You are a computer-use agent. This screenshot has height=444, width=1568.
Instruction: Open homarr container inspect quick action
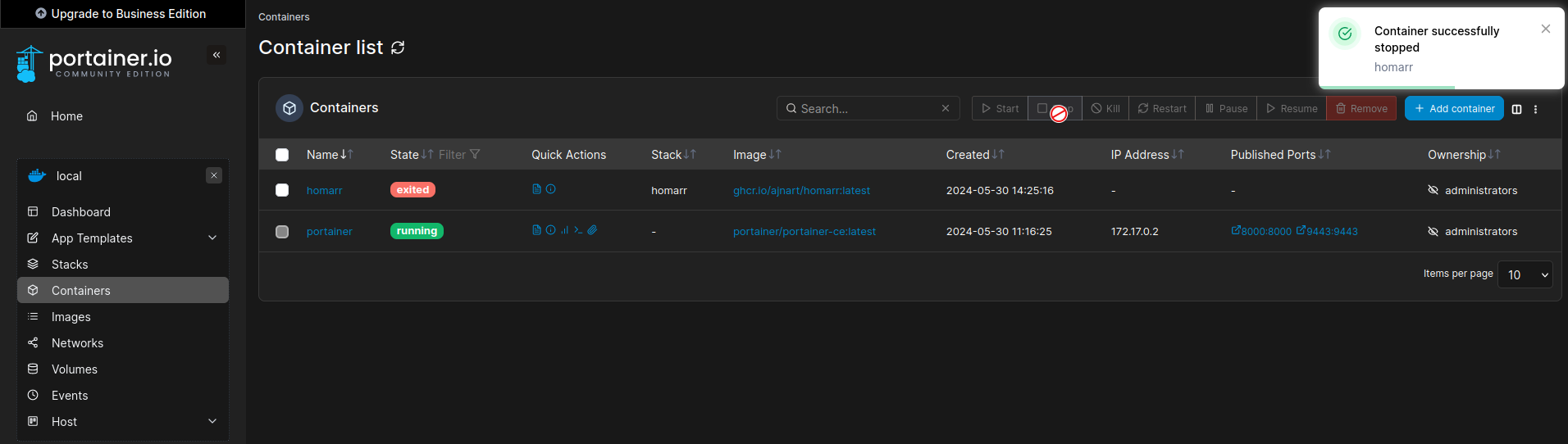pyautogui.click(x=551, y=189)
